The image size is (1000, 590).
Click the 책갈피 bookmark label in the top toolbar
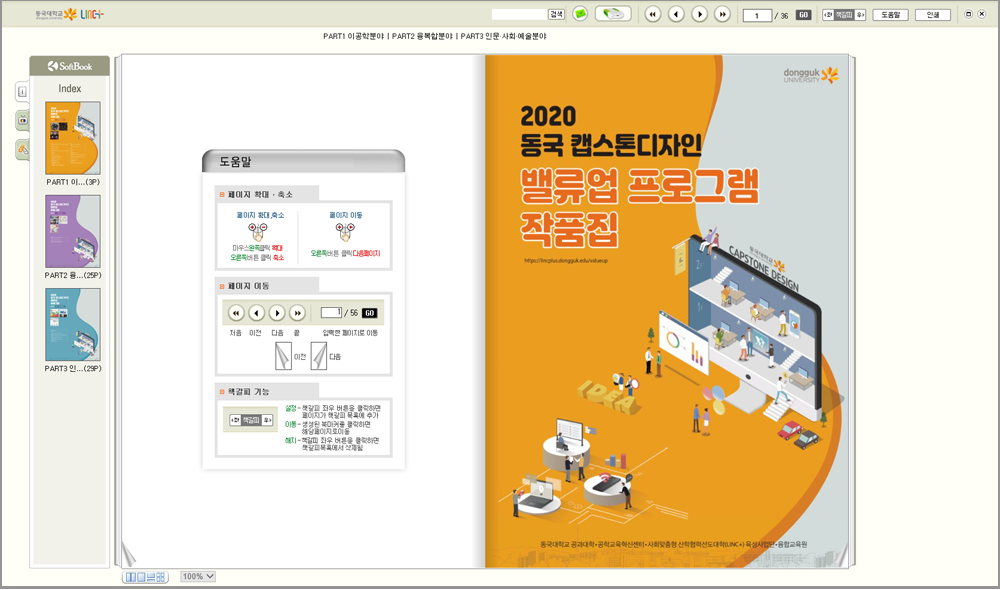[x=844, y=15]
